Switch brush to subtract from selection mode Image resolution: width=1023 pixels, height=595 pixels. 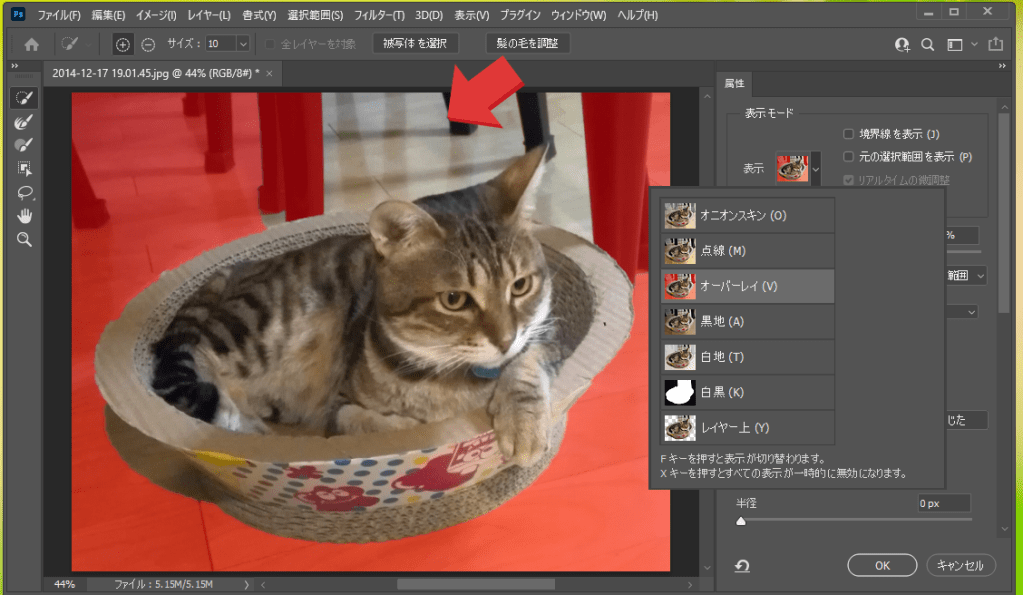[x=148, y=44]
